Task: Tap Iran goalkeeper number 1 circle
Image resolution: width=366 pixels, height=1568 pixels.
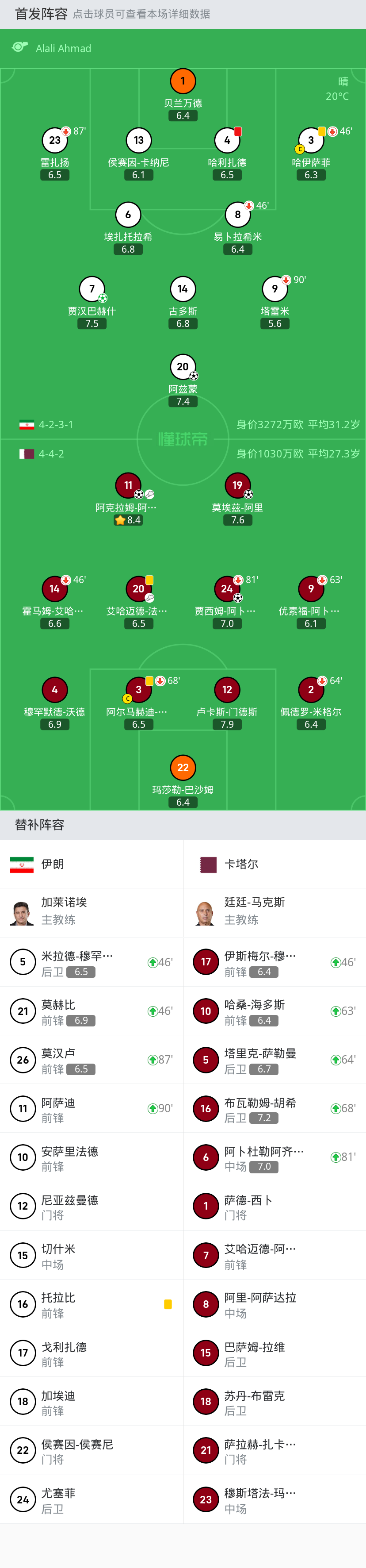Action: click(x=183, y=81)
